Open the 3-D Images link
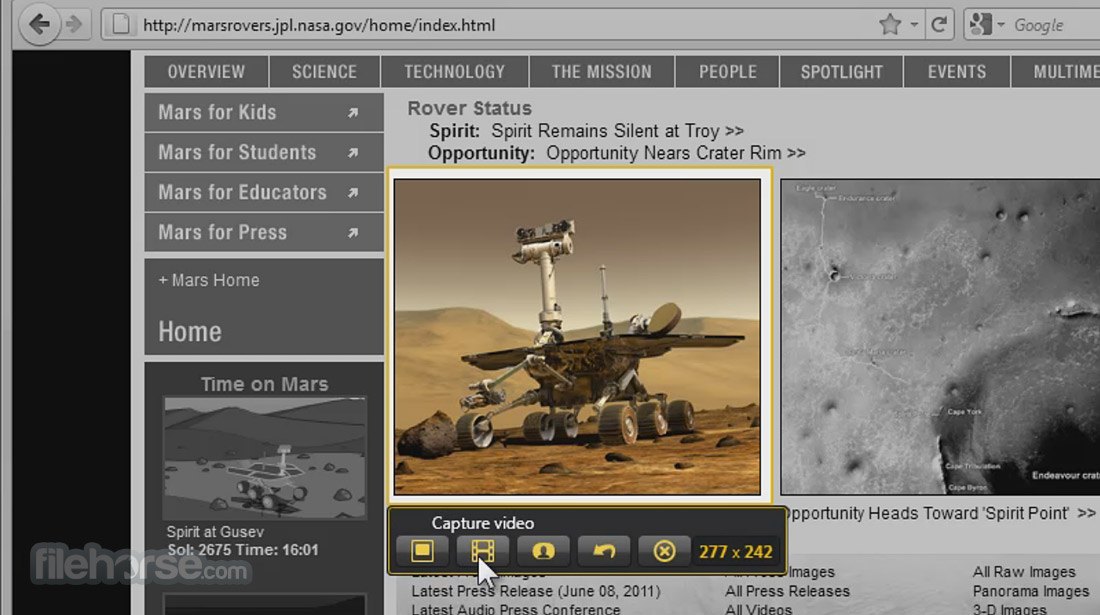 [x=1010, y=609]
